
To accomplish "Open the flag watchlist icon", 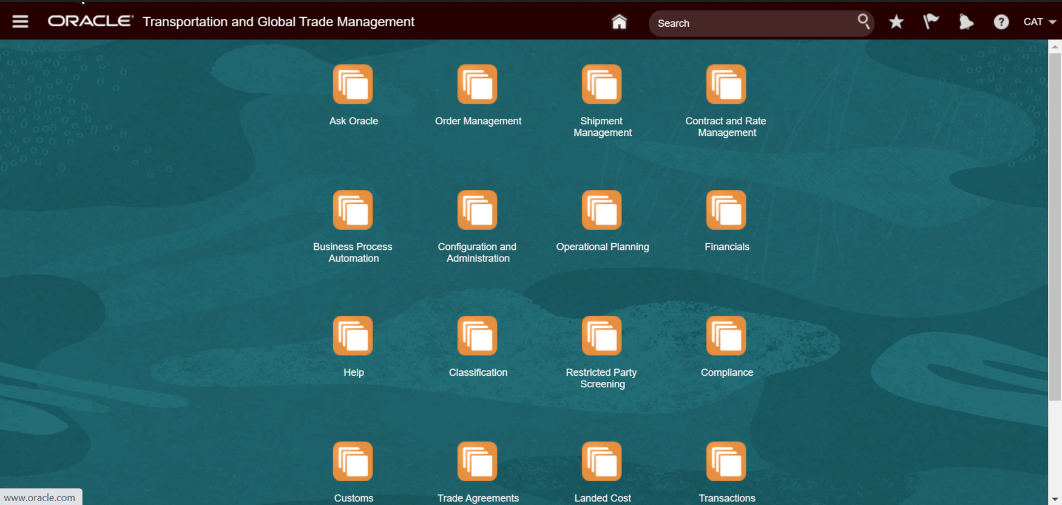I will click(x=931, y=22).
